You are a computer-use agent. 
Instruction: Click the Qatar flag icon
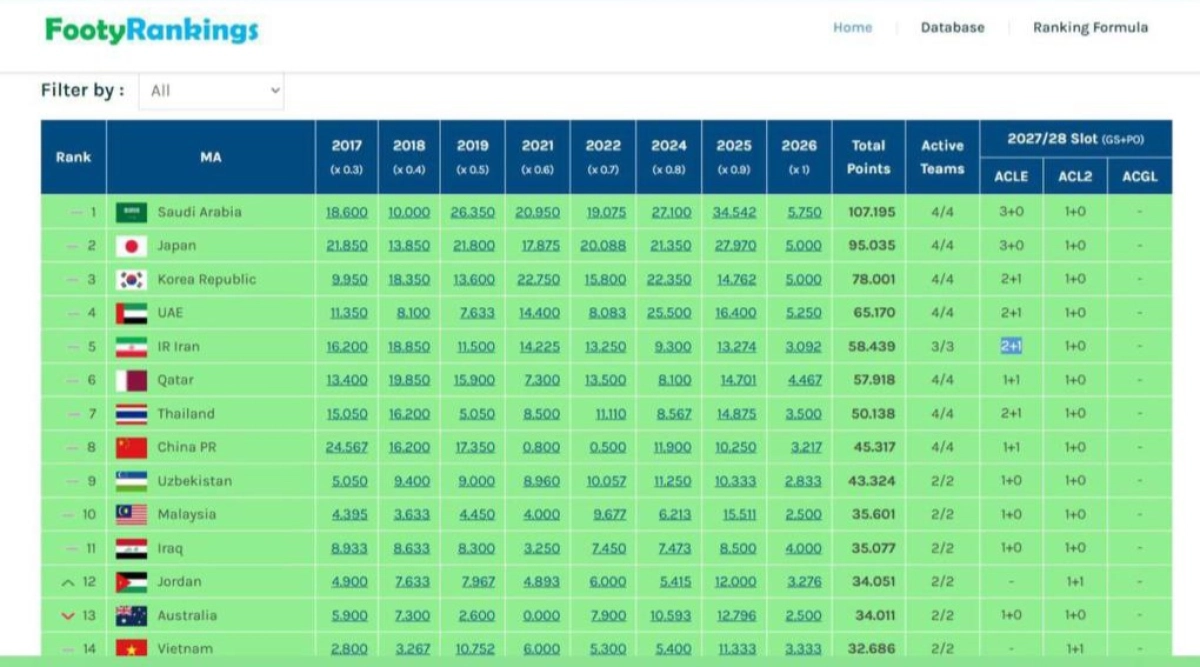point(132,381)
